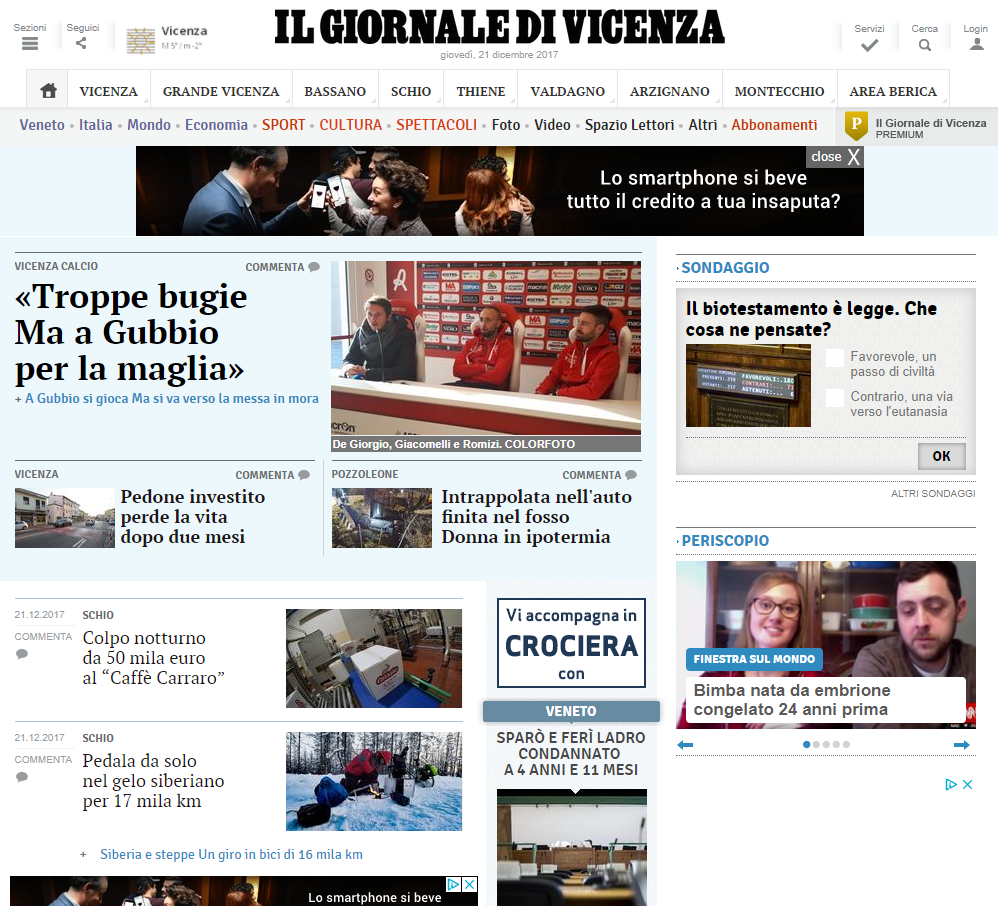Open ALTRI SONDAGGI link
This screenshot has height=906, width=998.
933,493
